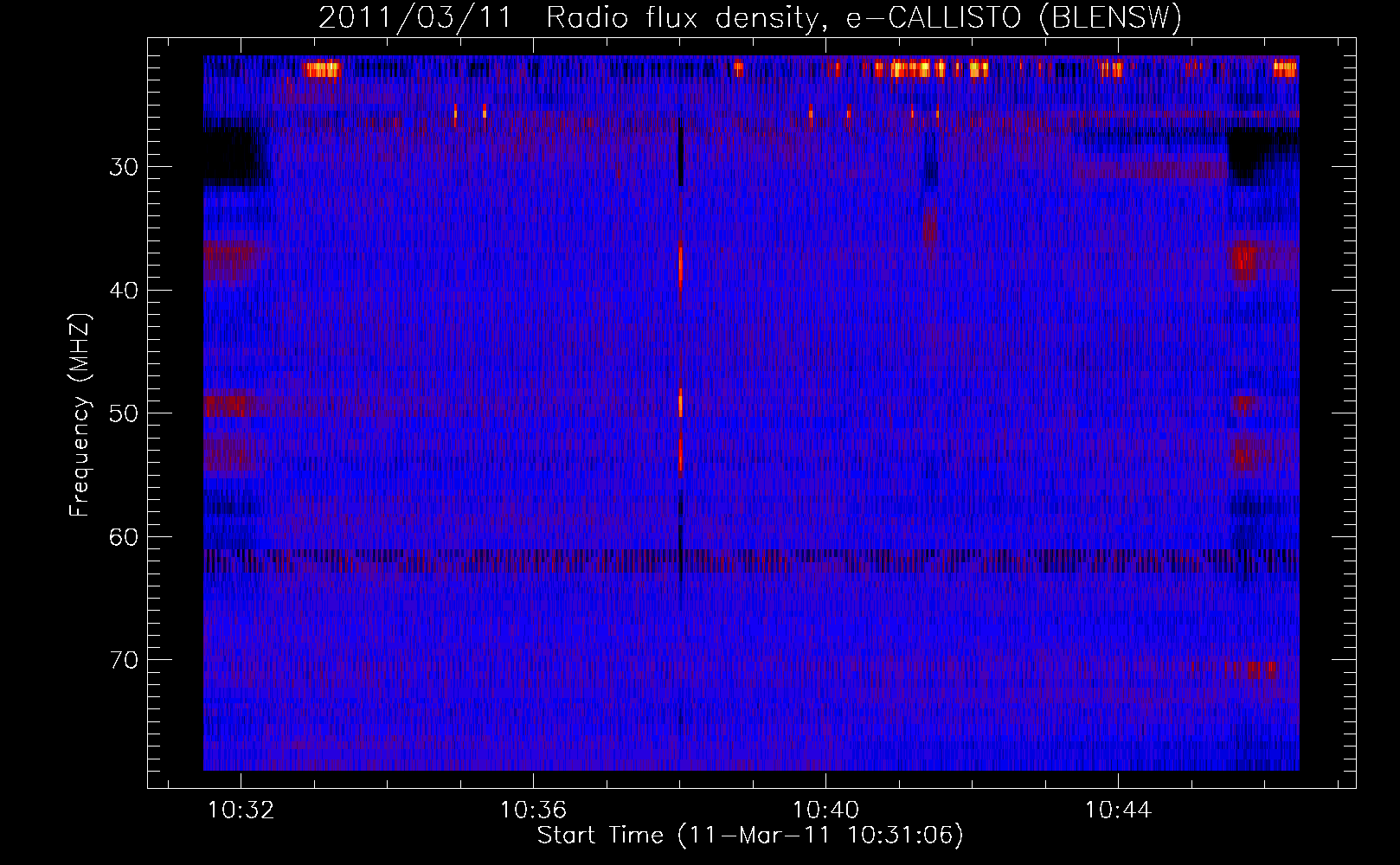
Task: Click the 'Frequency (MHZ)' axis label
Action: (80, 415)
